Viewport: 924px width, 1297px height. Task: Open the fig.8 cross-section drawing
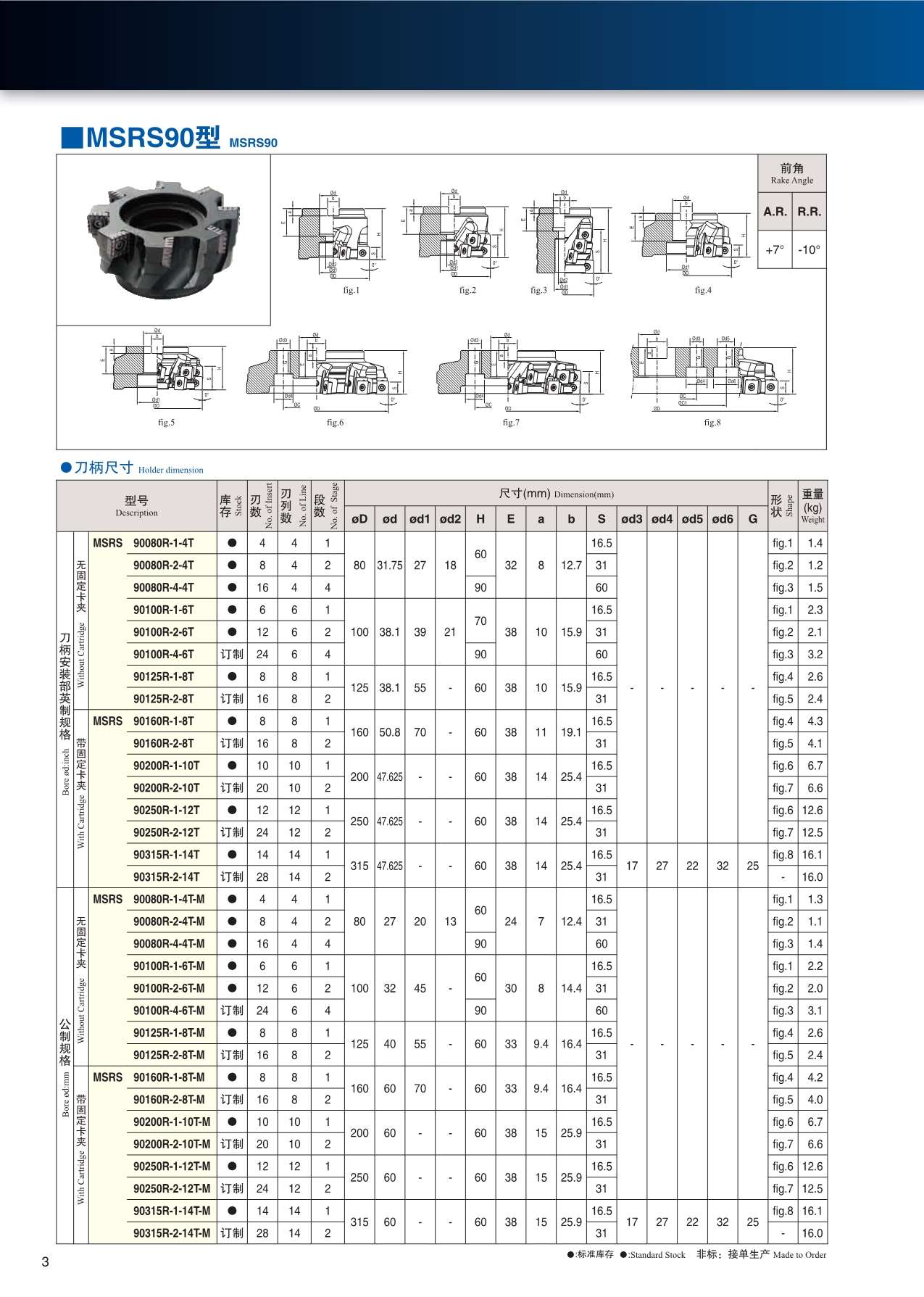[x=713, y=370]
